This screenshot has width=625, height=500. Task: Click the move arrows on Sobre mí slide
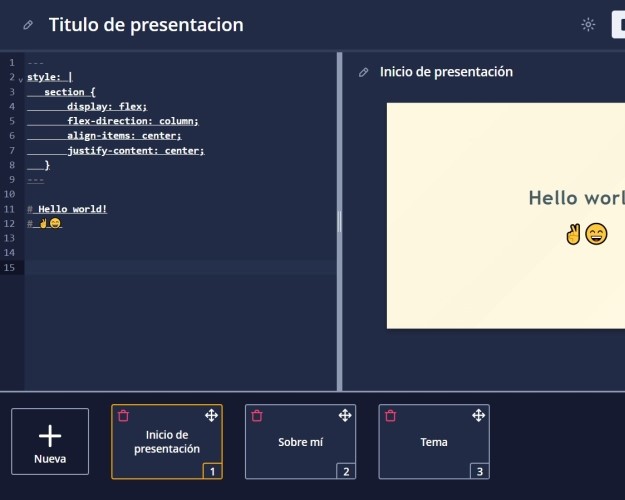(x=344, y=415)
